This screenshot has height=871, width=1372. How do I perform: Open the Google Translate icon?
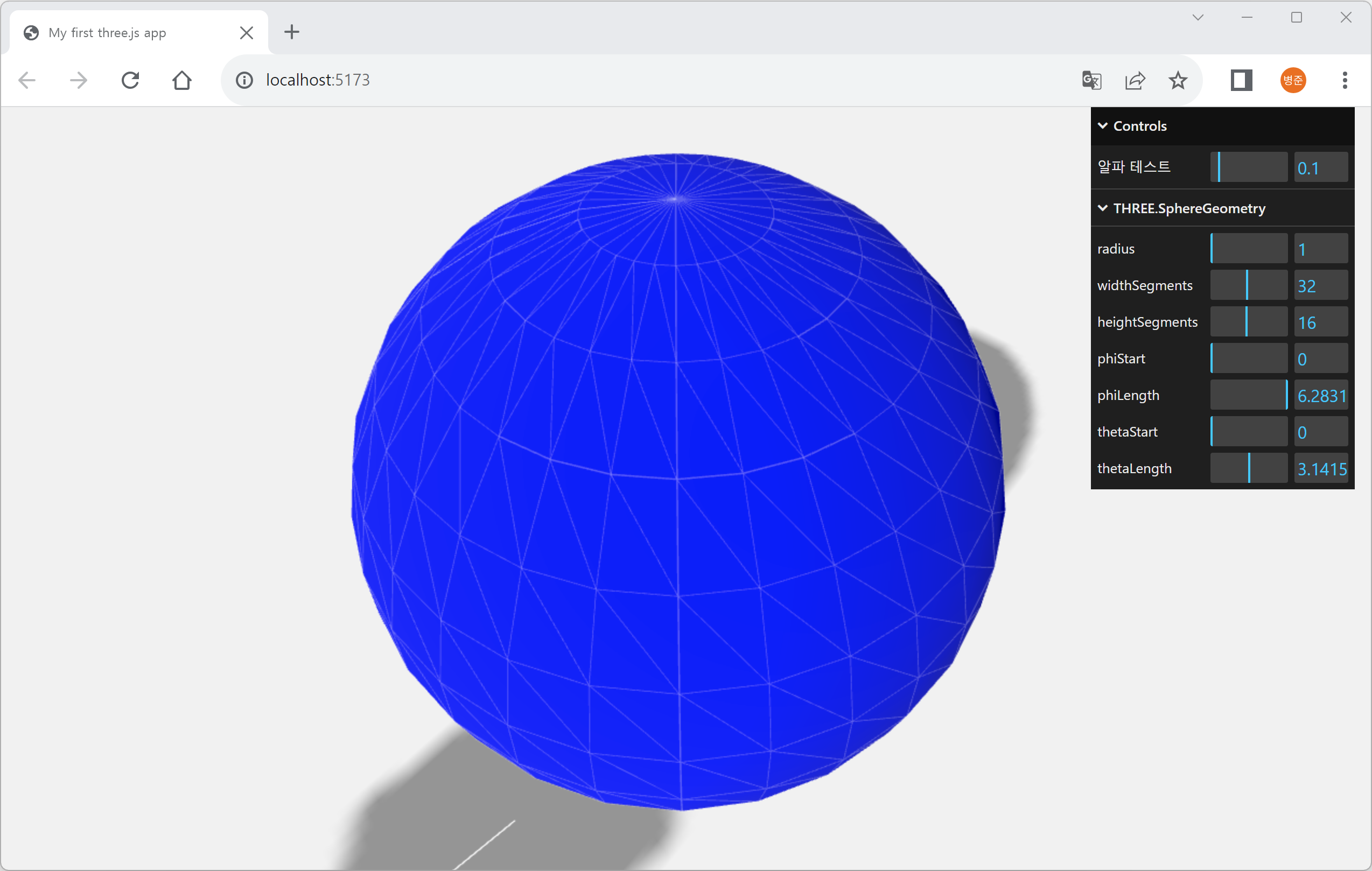point(1091,80)
